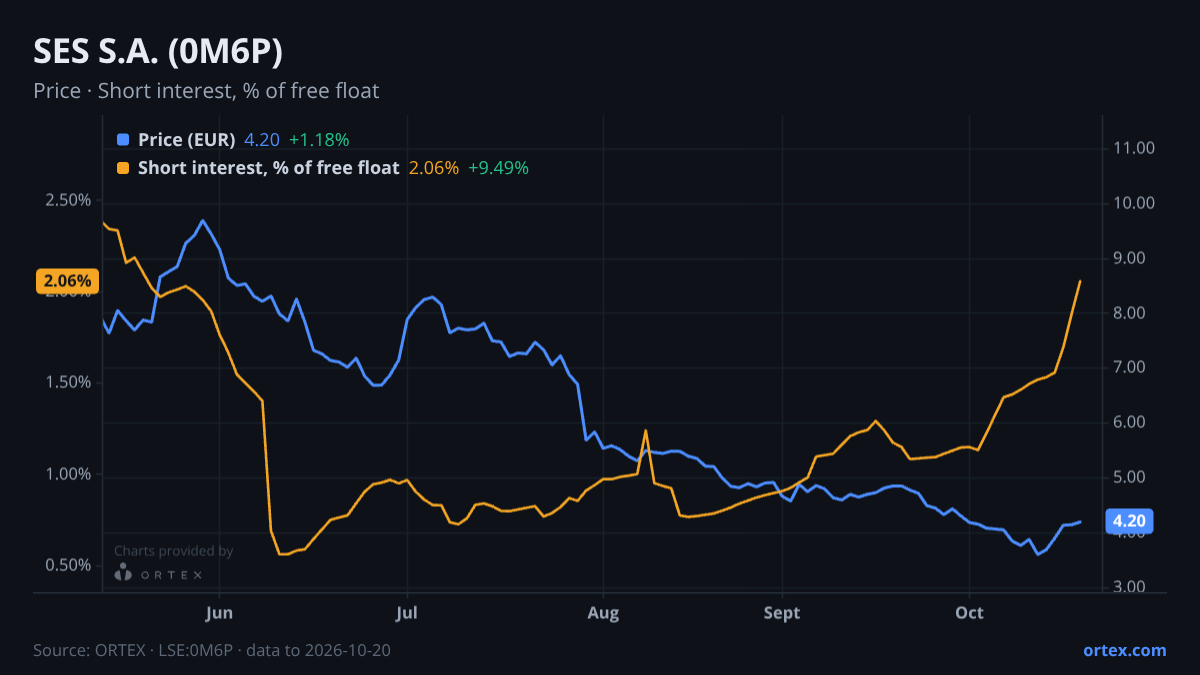Click the Sept x-axis label
Image resolution: width=1200 pixels, height=675 pixels.
[x=782, y=613]
